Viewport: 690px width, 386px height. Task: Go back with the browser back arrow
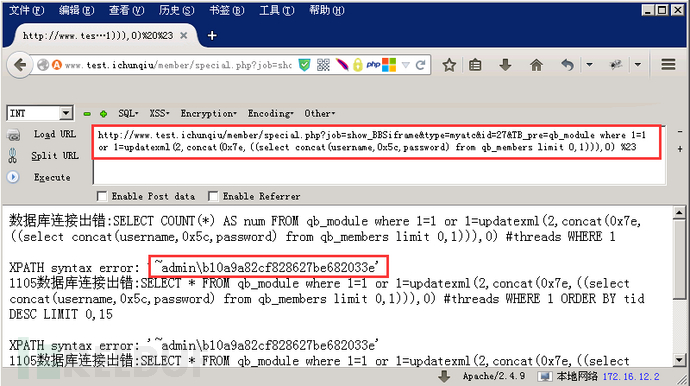click(x=19, y=66)
